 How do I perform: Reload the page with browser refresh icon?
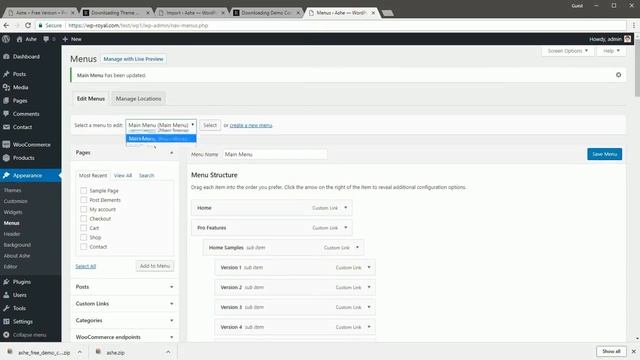[x=28, y=25]
